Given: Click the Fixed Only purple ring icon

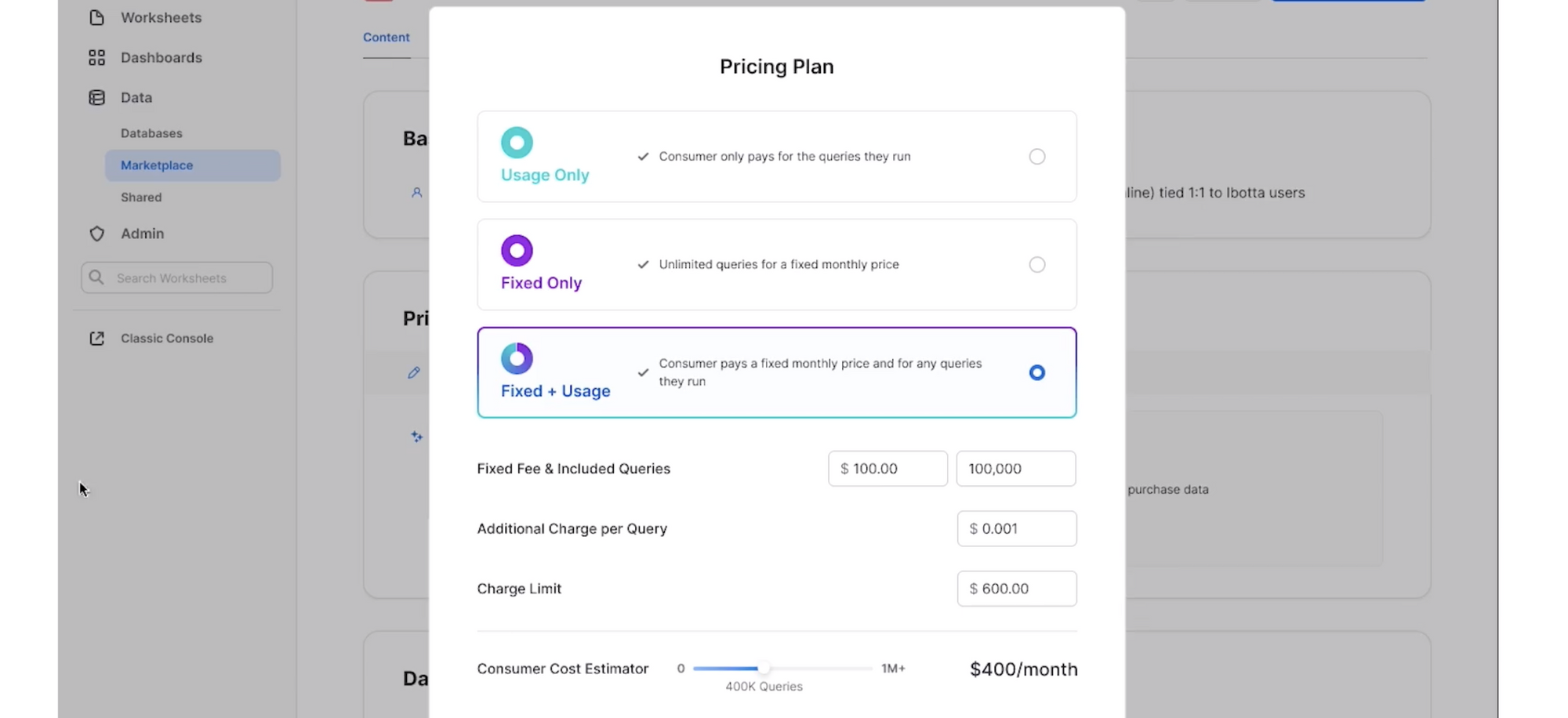Looking at the screenshot, I should pos(517,251).
